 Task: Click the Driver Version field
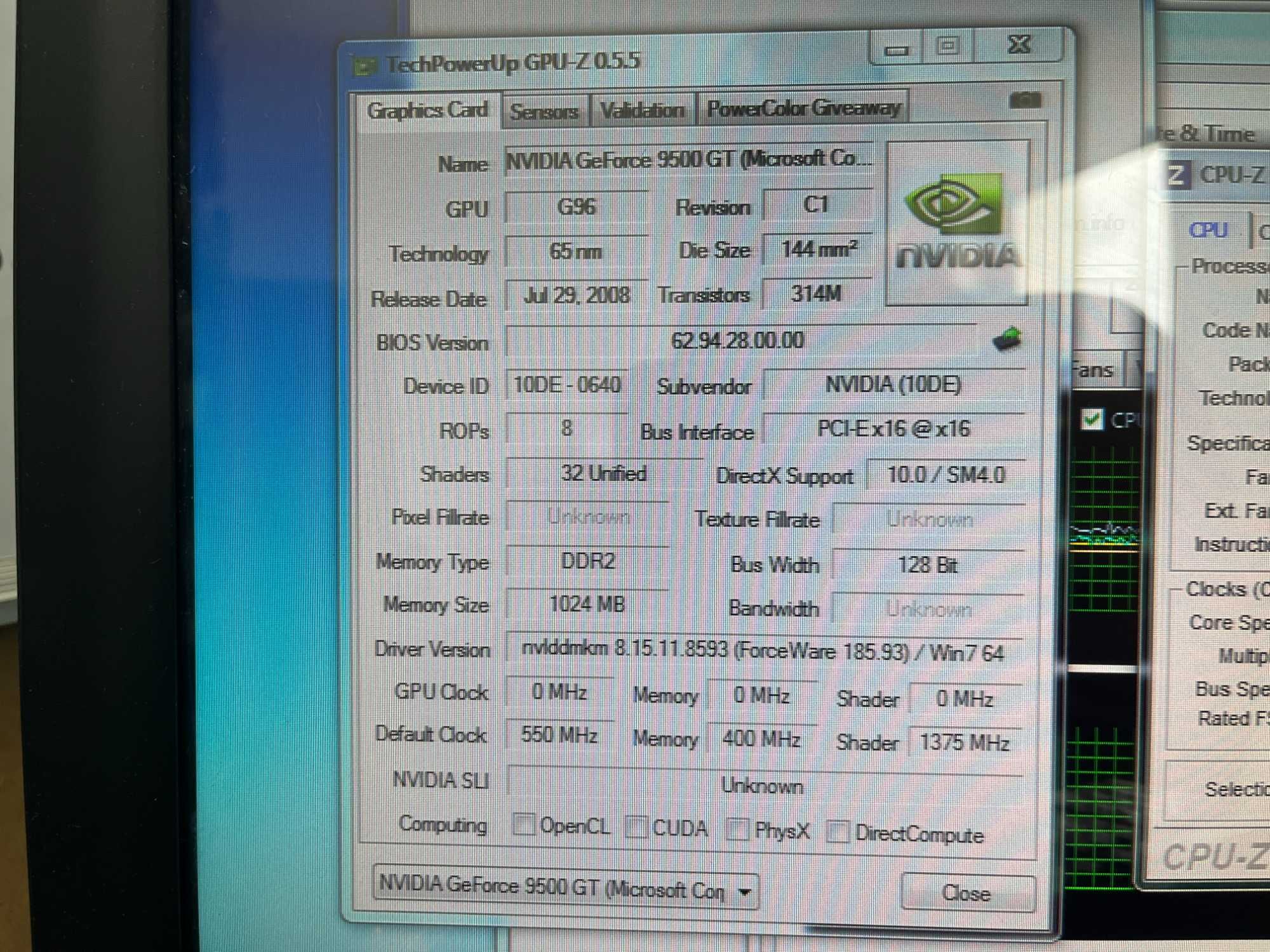point(765,652)
